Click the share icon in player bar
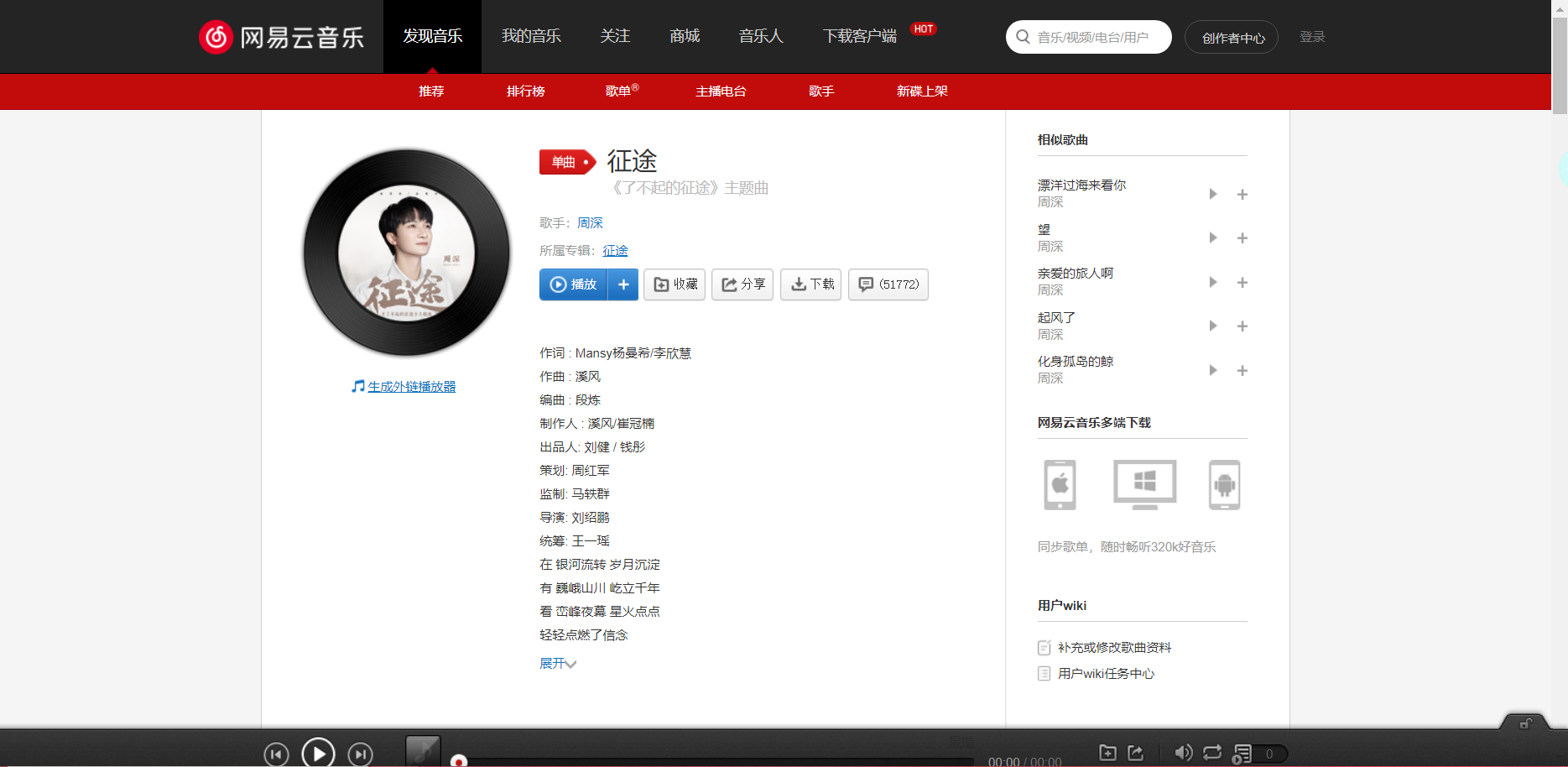1568x767 pixels. pyautogui.click(x=1137, y=753)
